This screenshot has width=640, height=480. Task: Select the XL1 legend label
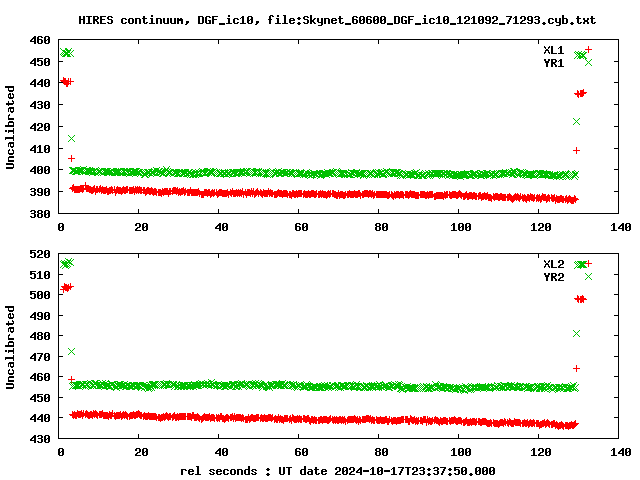pos(553,50)
